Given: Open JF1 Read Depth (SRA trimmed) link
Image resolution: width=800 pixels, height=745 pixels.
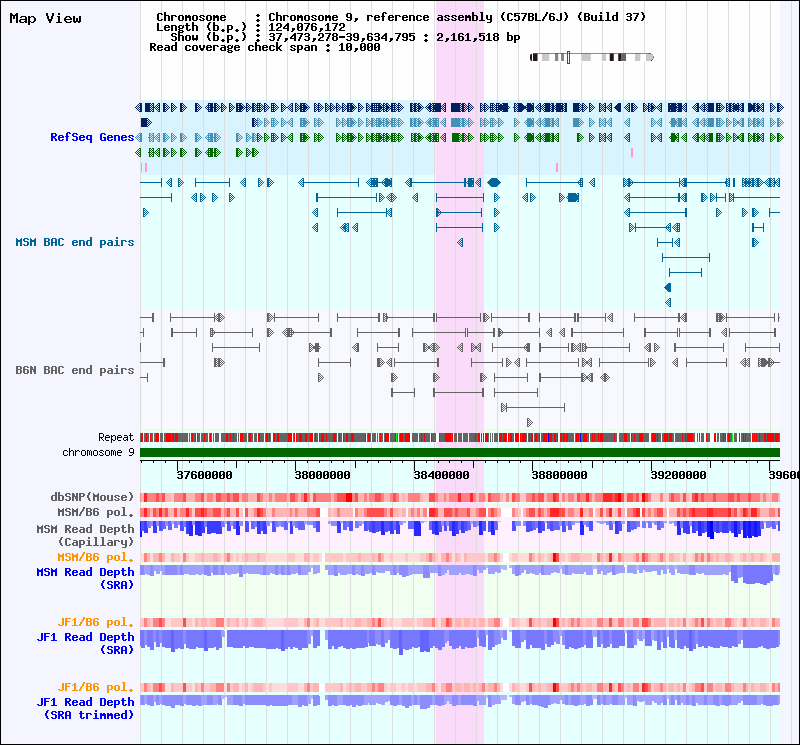Looking at the screenshot, I should (85, 708).
